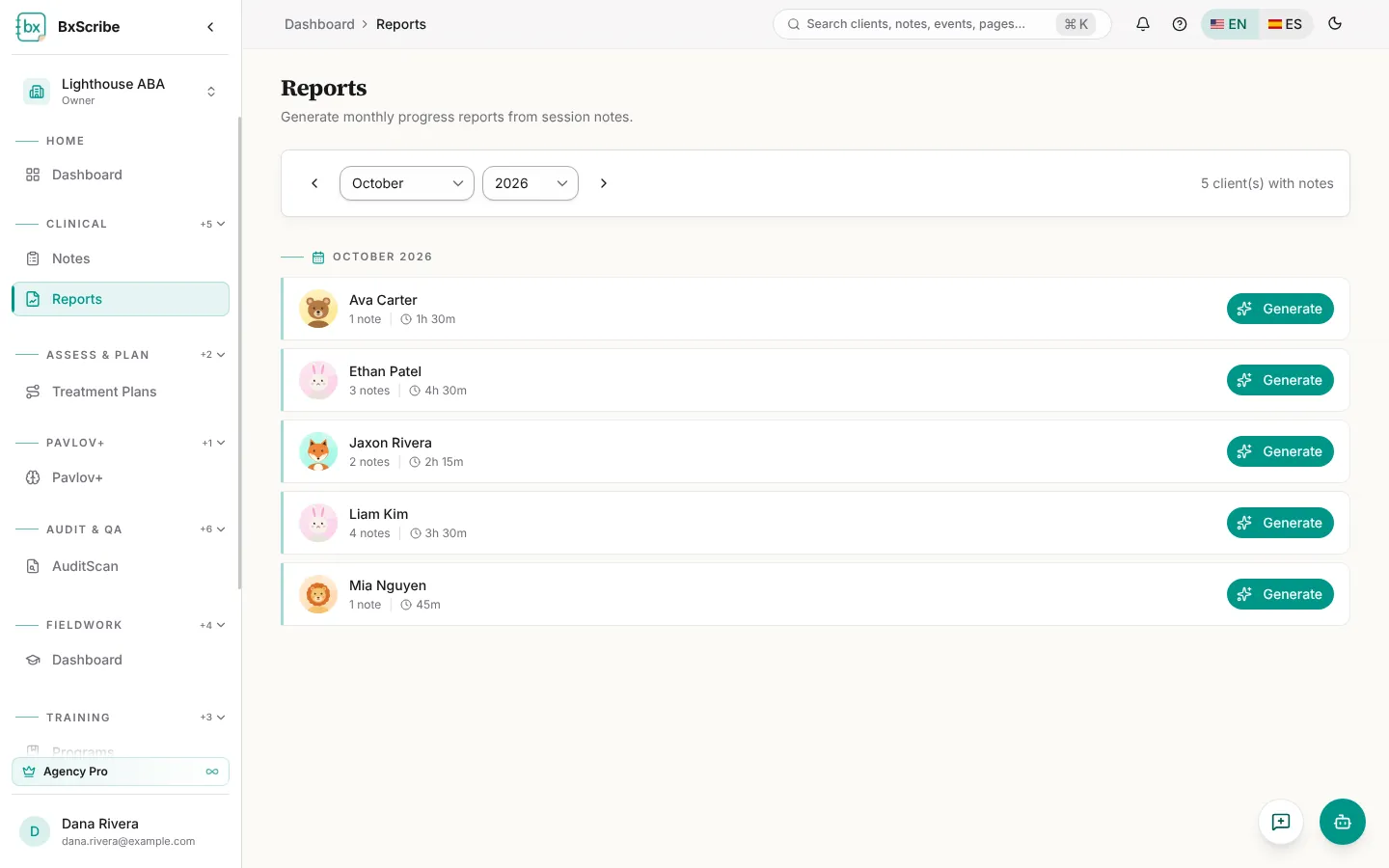This screenshot has width=1389, height=868.
Task: Open the feedback message icon button
Action: (x=1281, y=822)
